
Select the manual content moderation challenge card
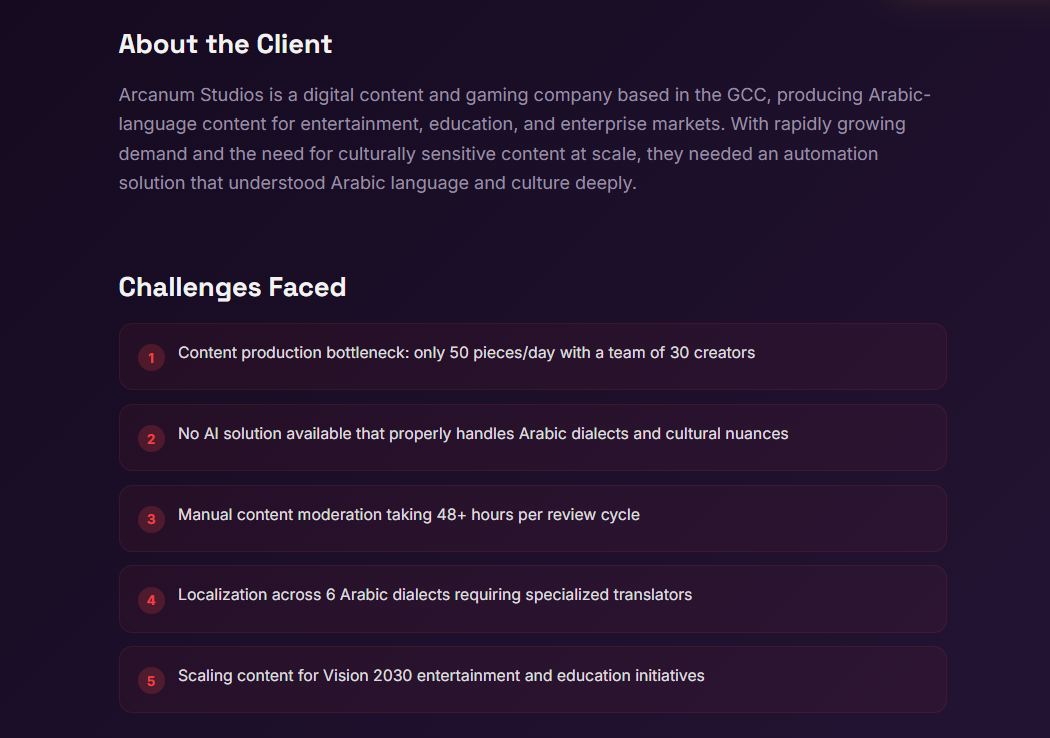(x=532, y=518)
